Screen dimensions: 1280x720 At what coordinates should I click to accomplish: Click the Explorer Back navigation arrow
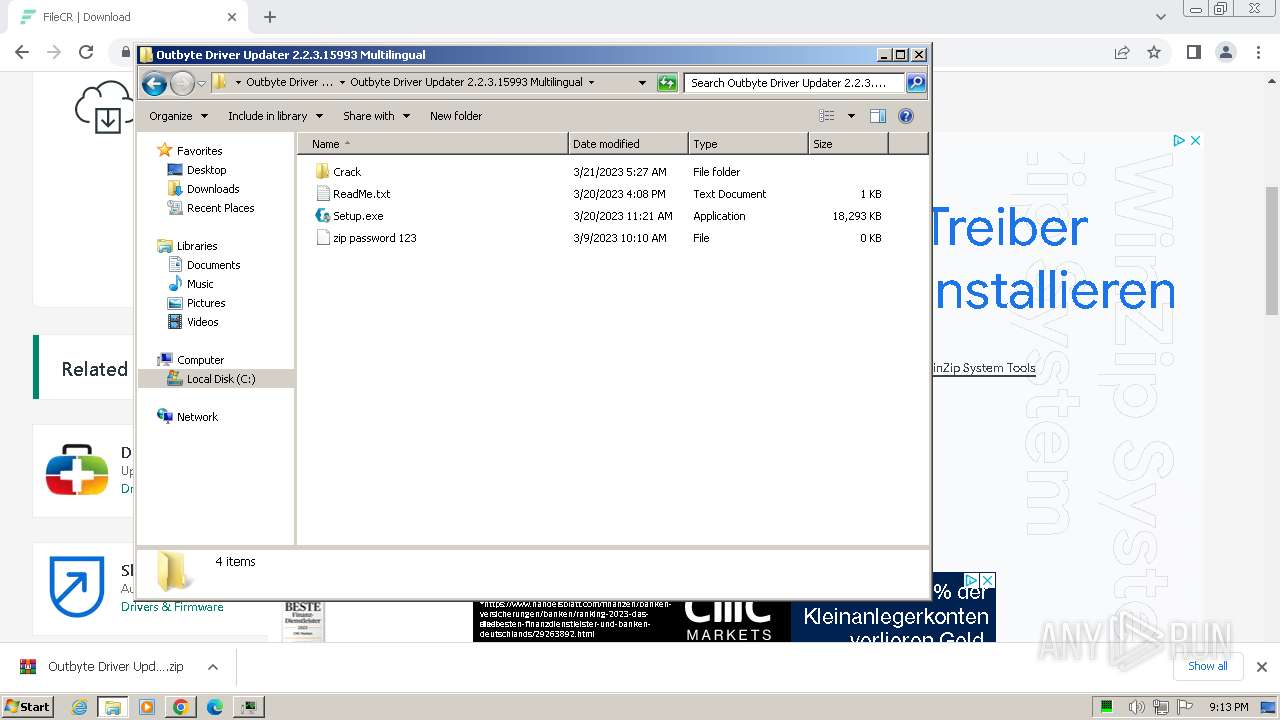tap(154, 83)
